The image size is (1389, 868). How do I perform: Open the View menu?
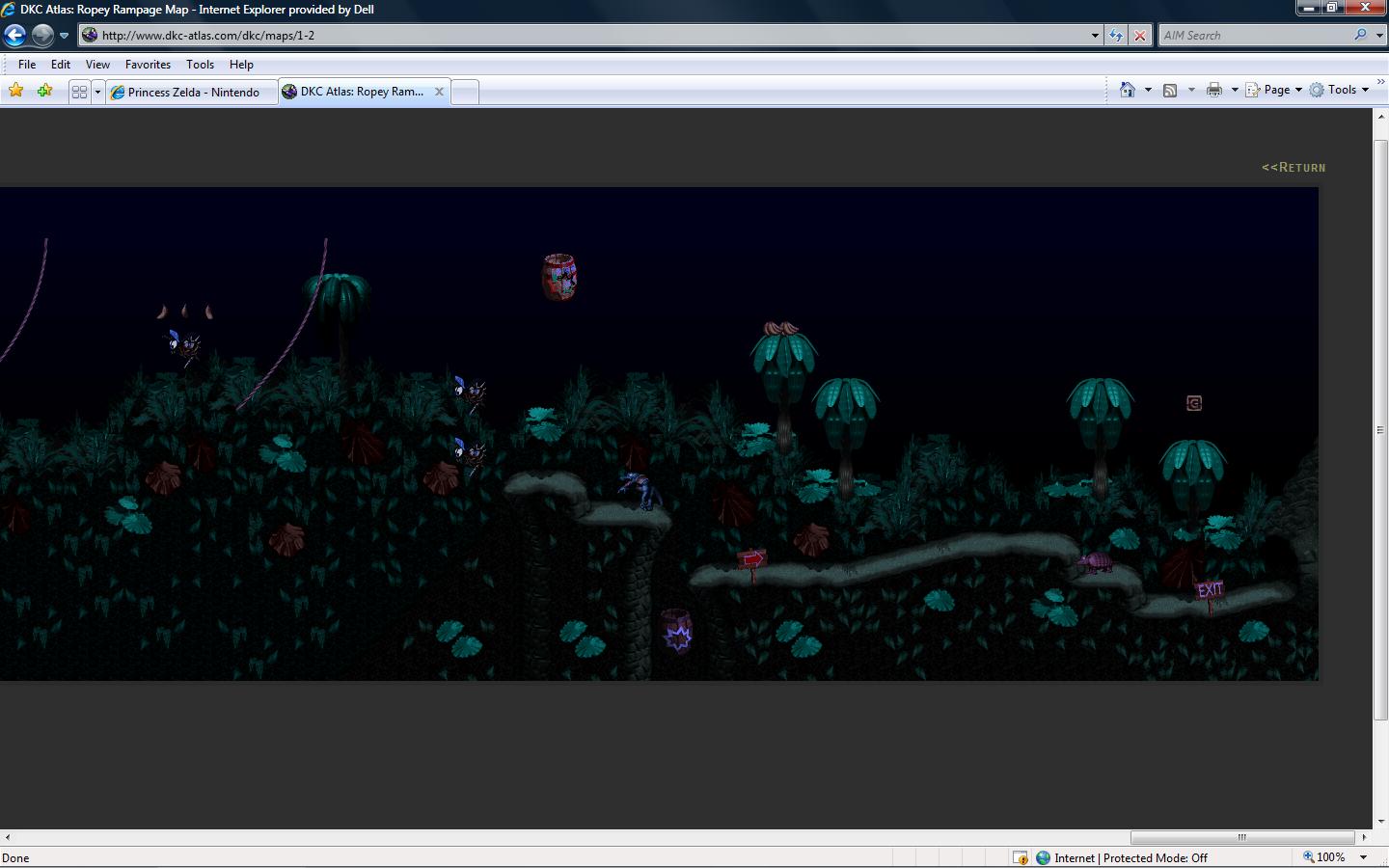point(97,65)
